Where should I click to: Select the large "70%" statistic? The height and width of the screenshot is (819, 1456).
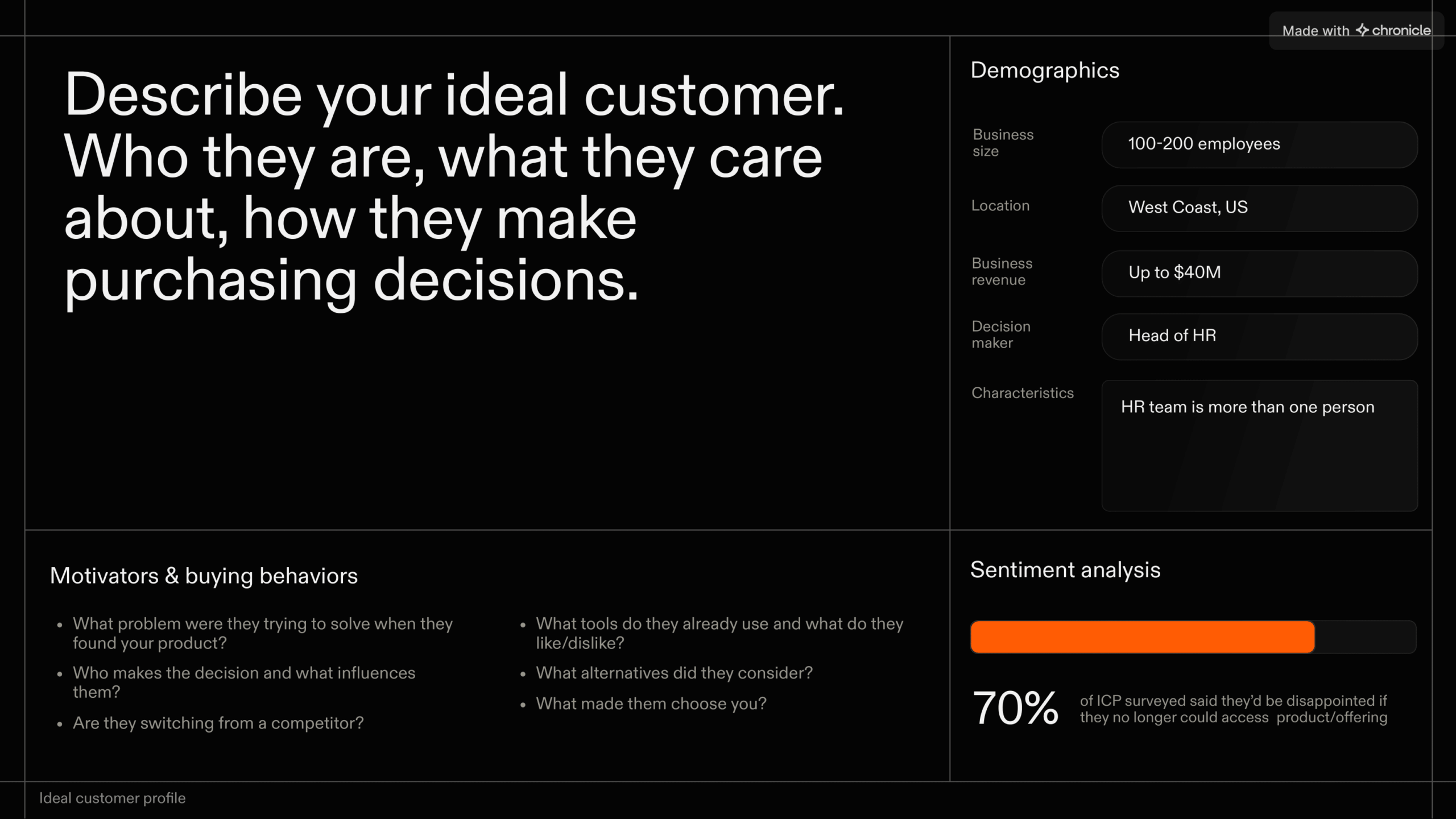pos(1015,709)
